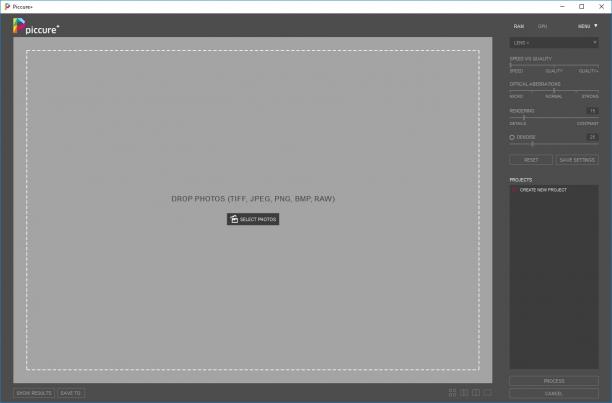Minimize the Piccure+ window

click(562, 7)
